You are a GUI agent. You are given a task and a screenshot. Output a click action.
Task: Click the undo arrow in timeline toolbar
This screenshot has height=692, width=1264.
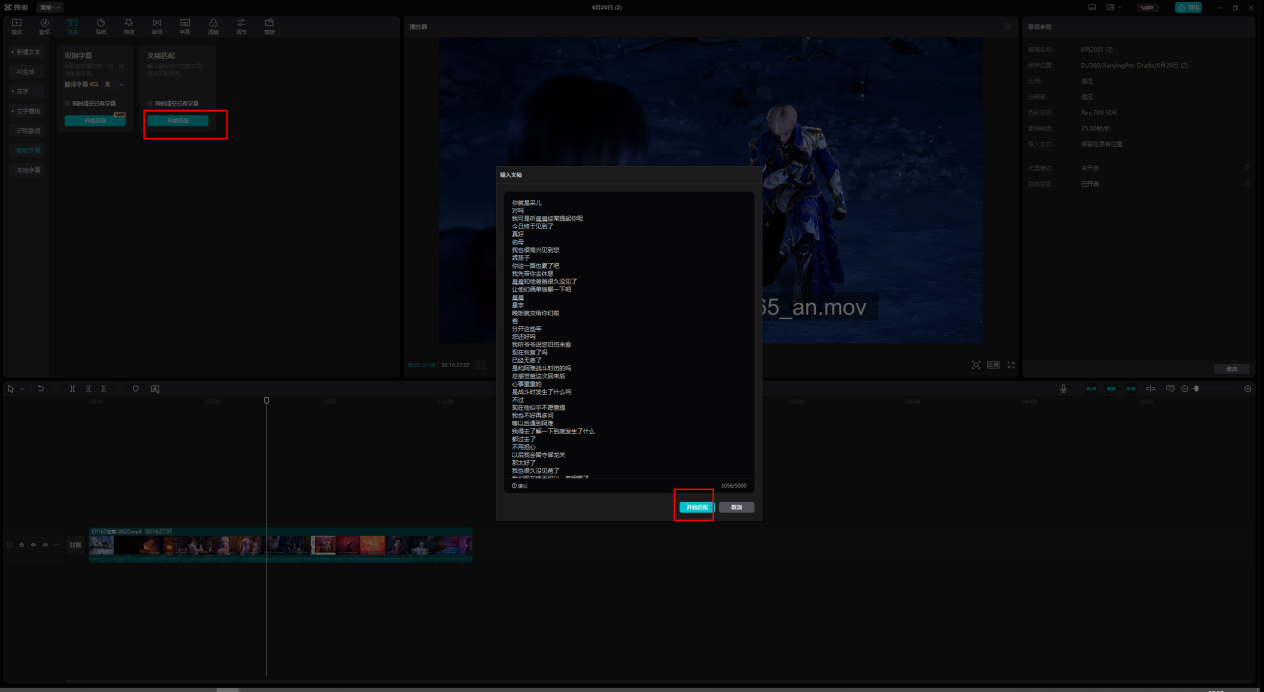click(x=41, y=388)
